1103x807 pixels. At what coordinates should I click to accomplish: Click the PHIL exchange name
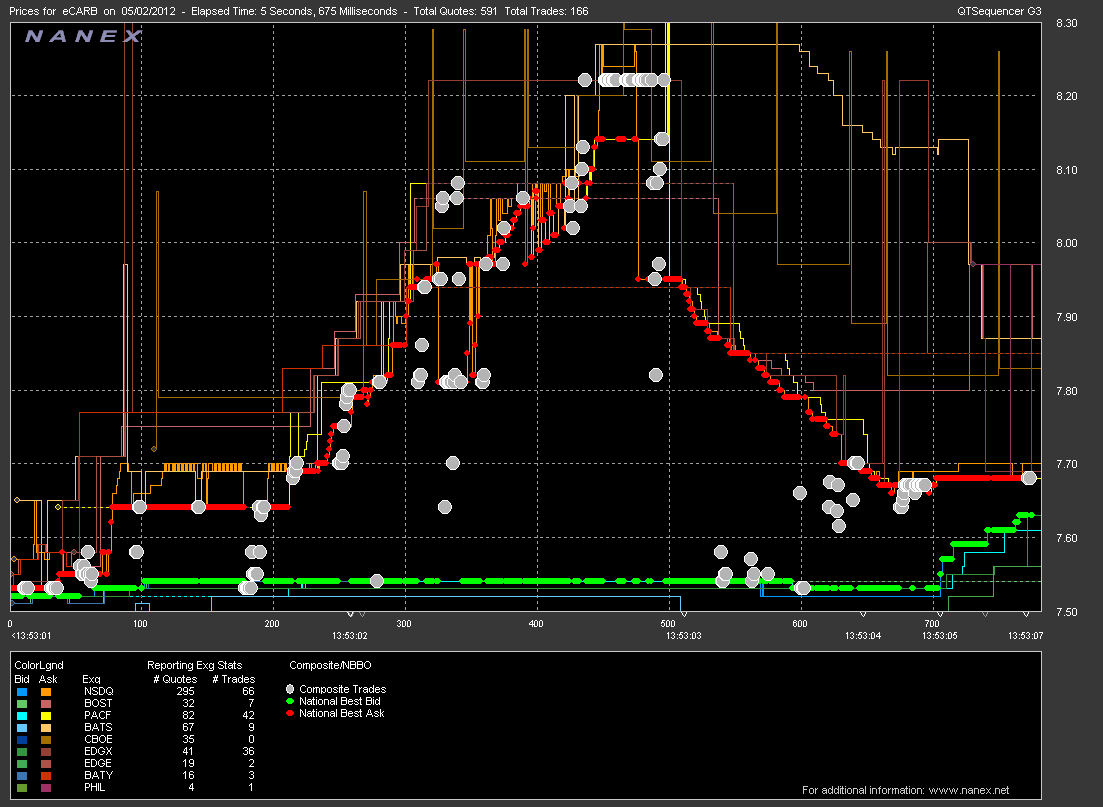[x=94, y=787]
